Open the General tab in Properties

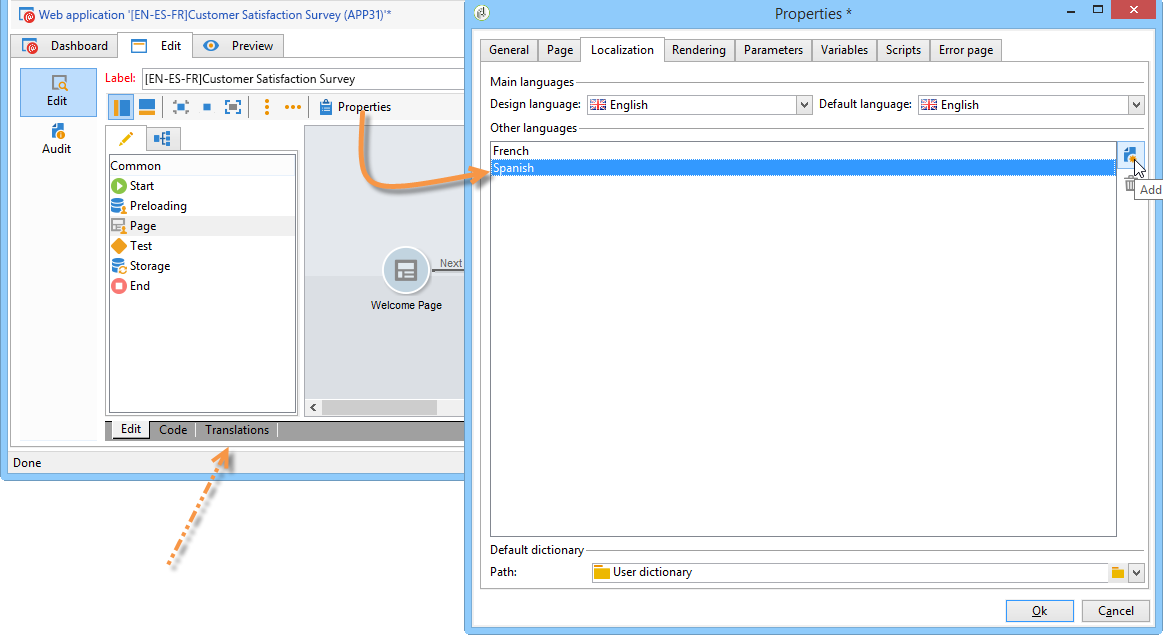tap(509, 50)
